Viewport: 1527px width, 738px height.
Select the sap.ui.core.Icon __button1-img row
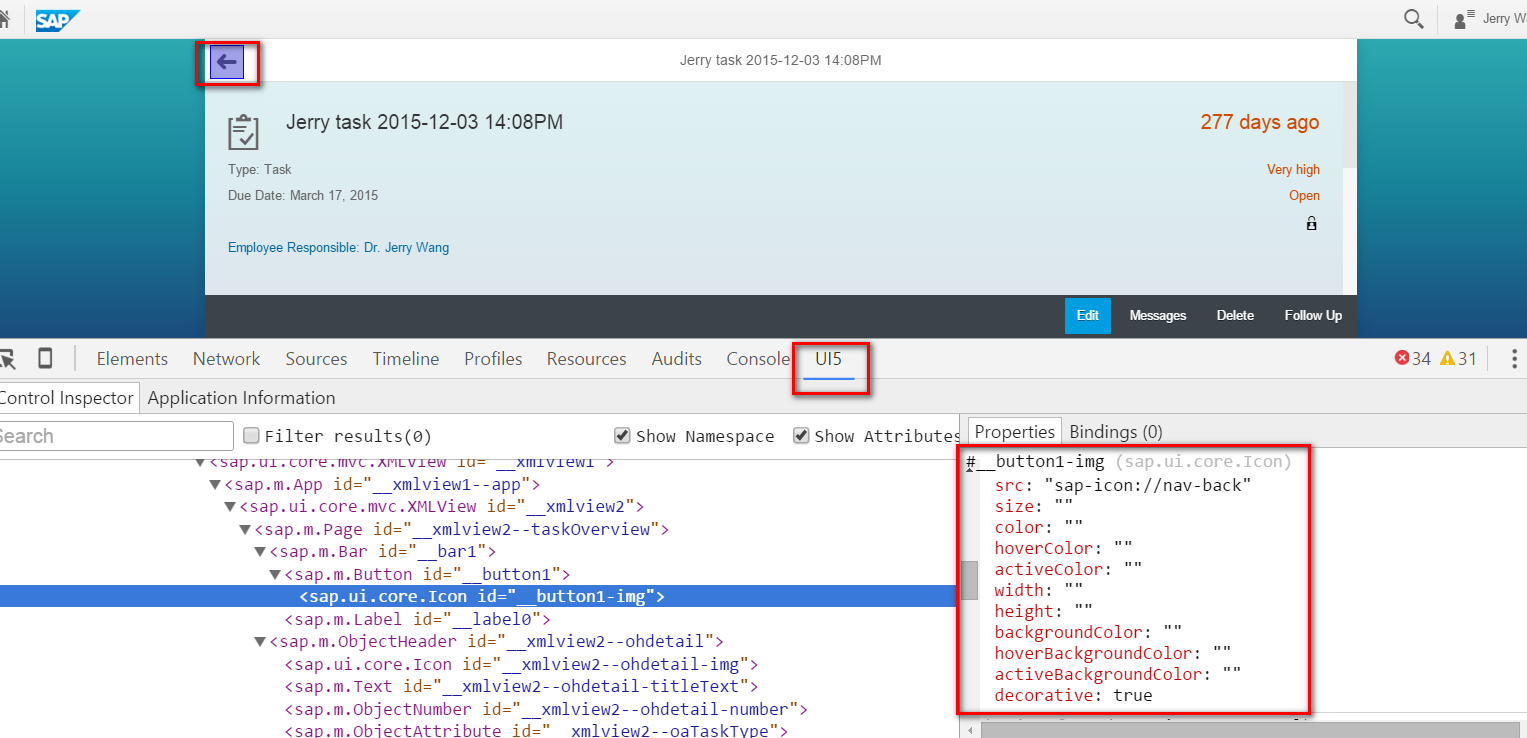478,597
